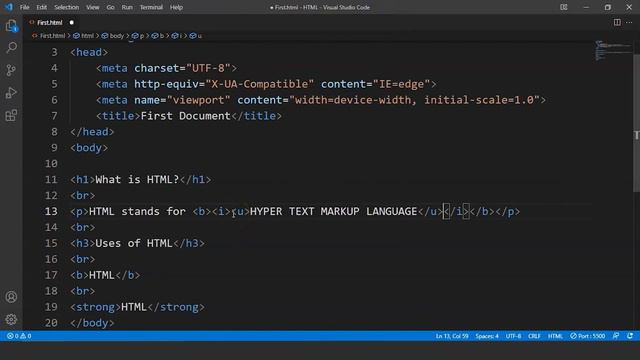Click 'First Document' title text
The height and width of the screenshot is (360, 640).
(x=185, y=116)
